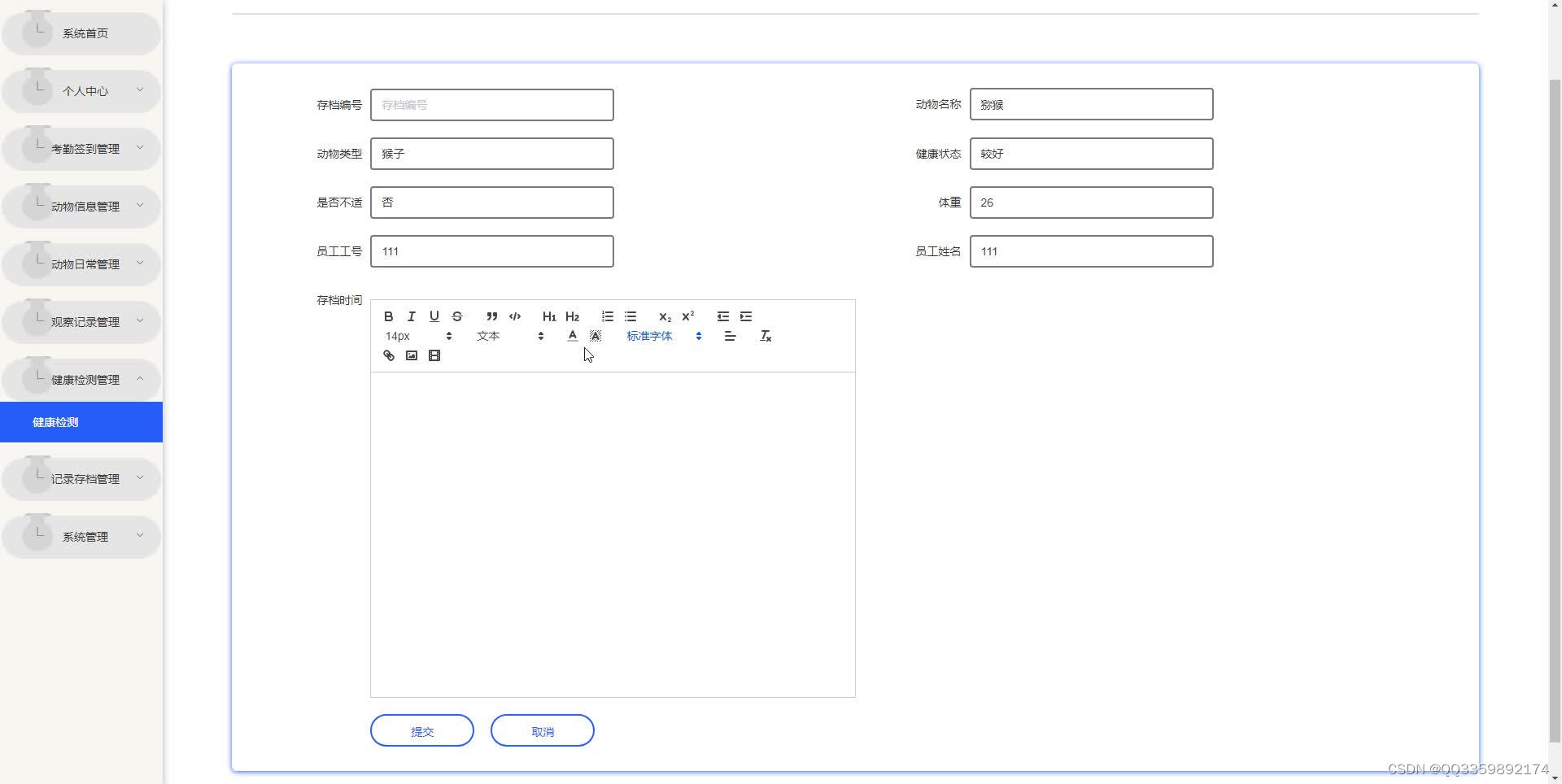Open 文本 heading type dropdown
Screen dimensions: 1562x784
pyautogui.click(x=510, y=336)
